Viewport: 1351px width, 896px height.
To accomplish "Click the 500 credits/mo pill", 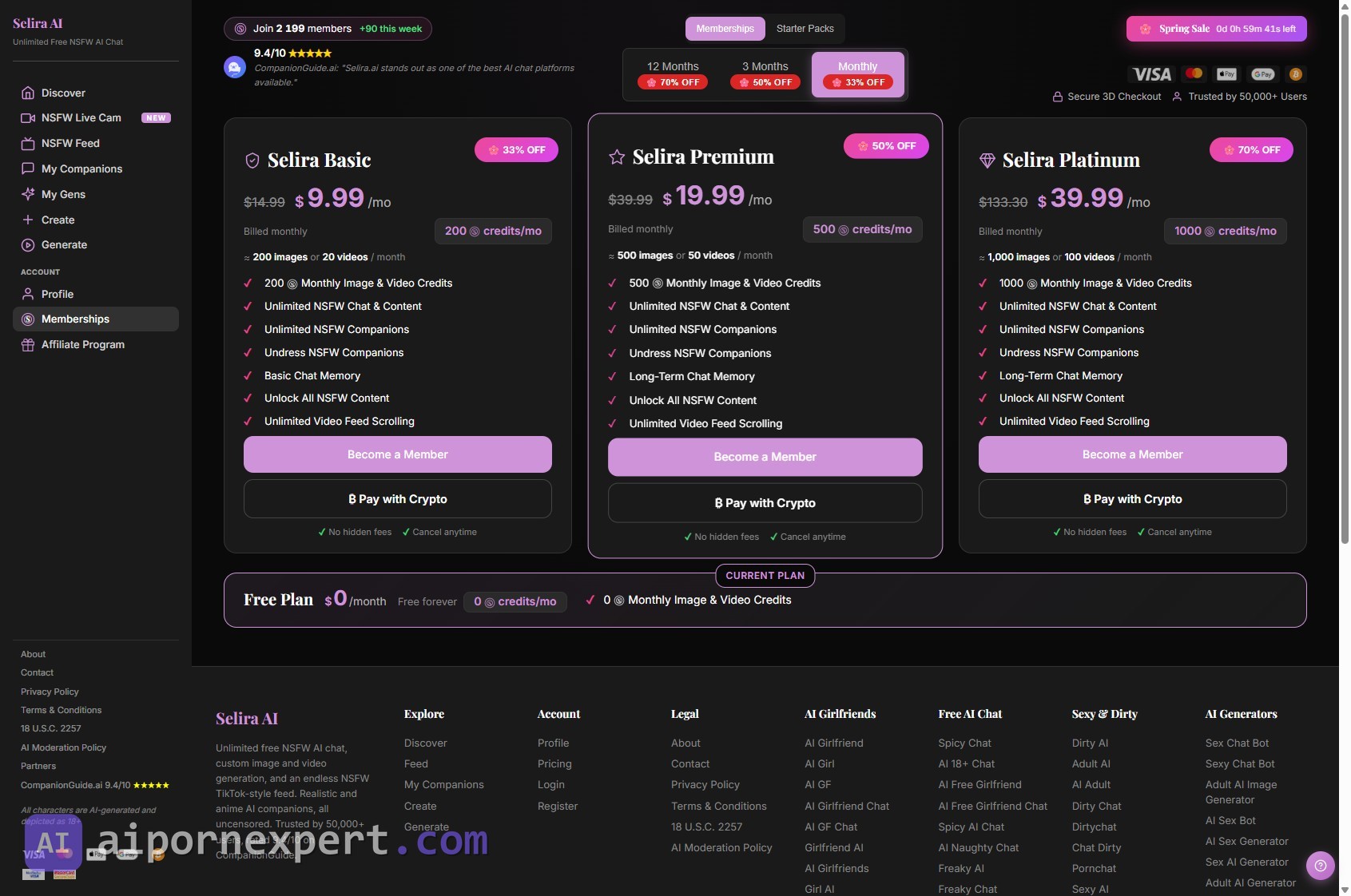I will [863, 229].
